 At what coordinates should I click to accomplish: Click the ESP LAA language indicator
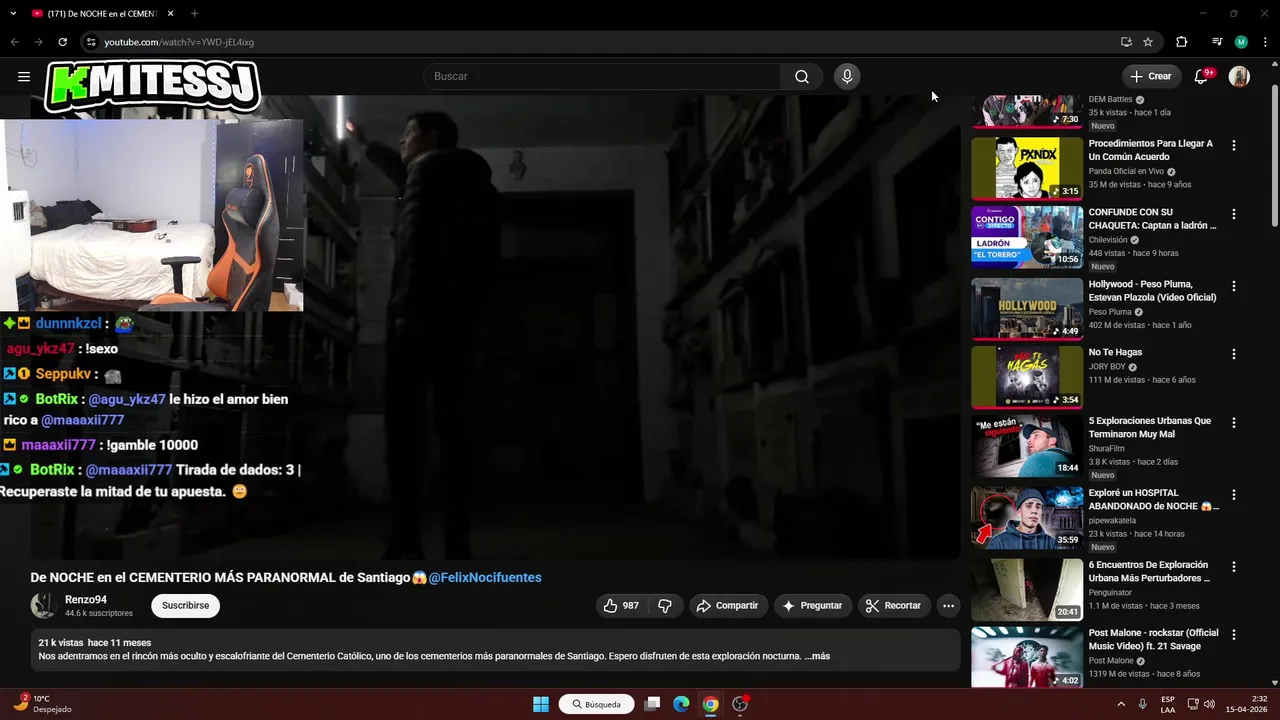(1168, 704)
